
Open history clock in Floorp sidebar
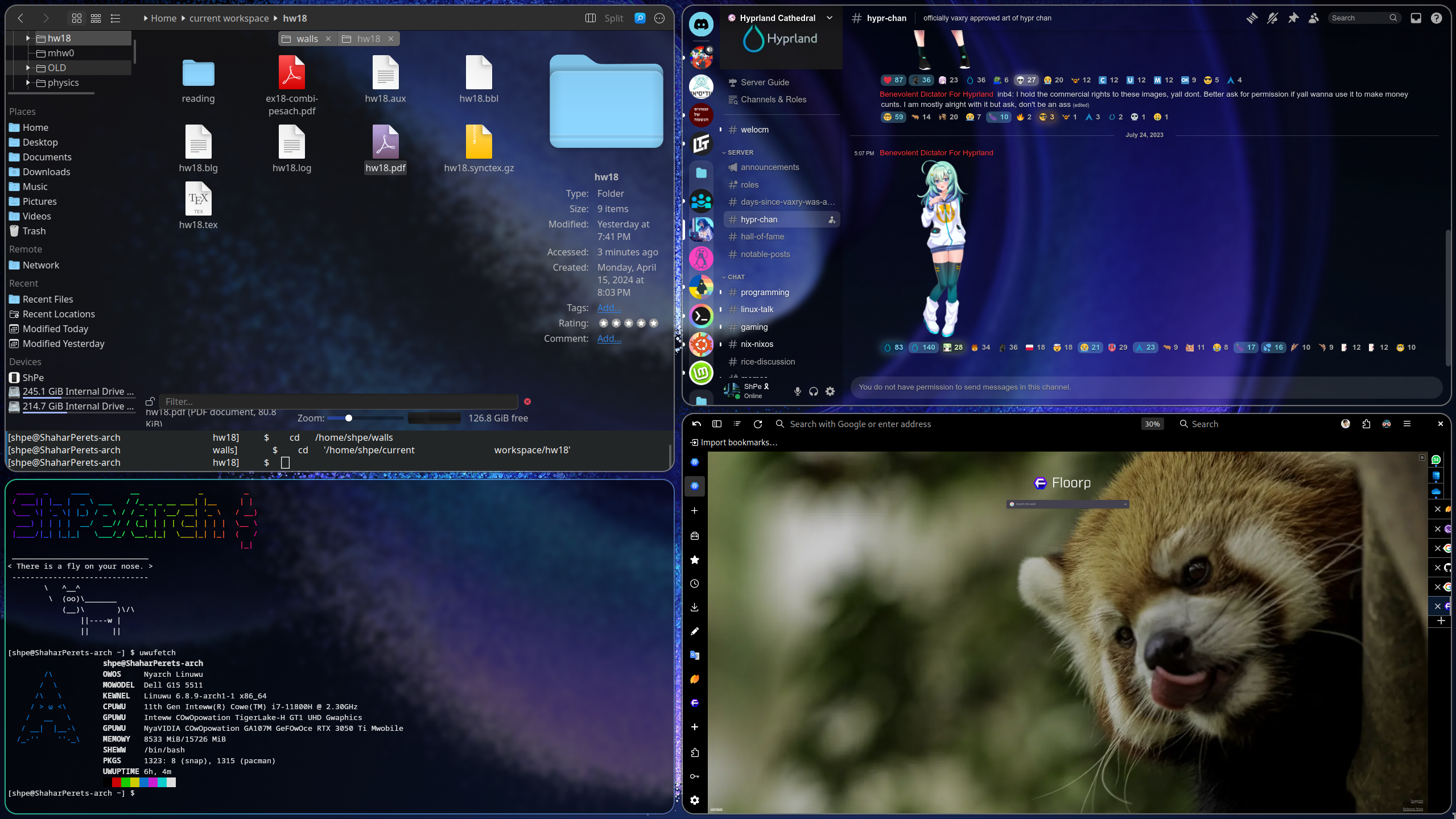695,584
